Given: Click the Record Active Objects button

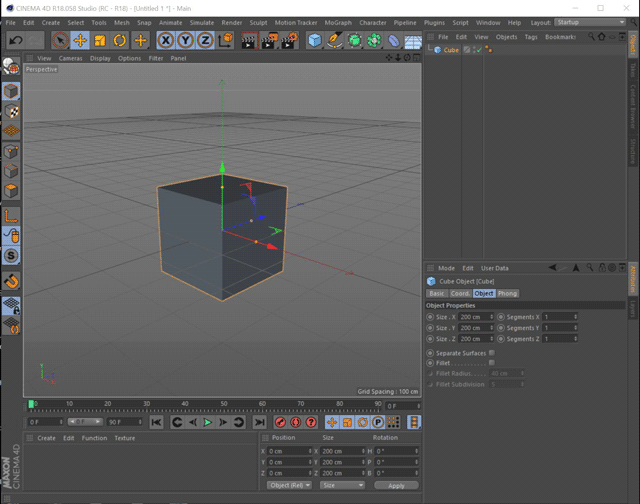Looking at the screenshot, I should (x=280, y=422).
